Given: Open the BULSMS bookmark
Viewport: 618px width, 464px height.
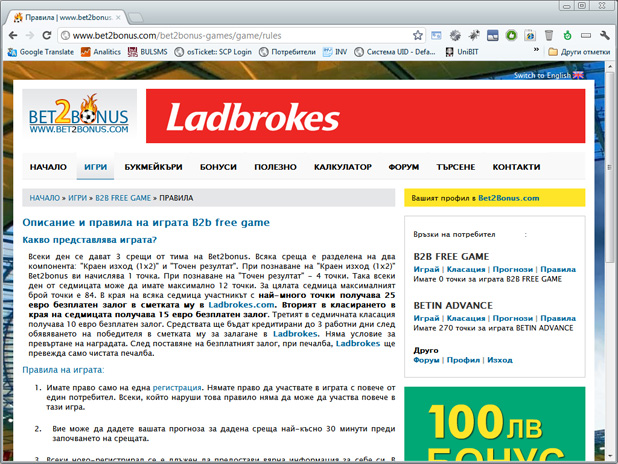Looking at the screenshot, I should tap(147, 52).
